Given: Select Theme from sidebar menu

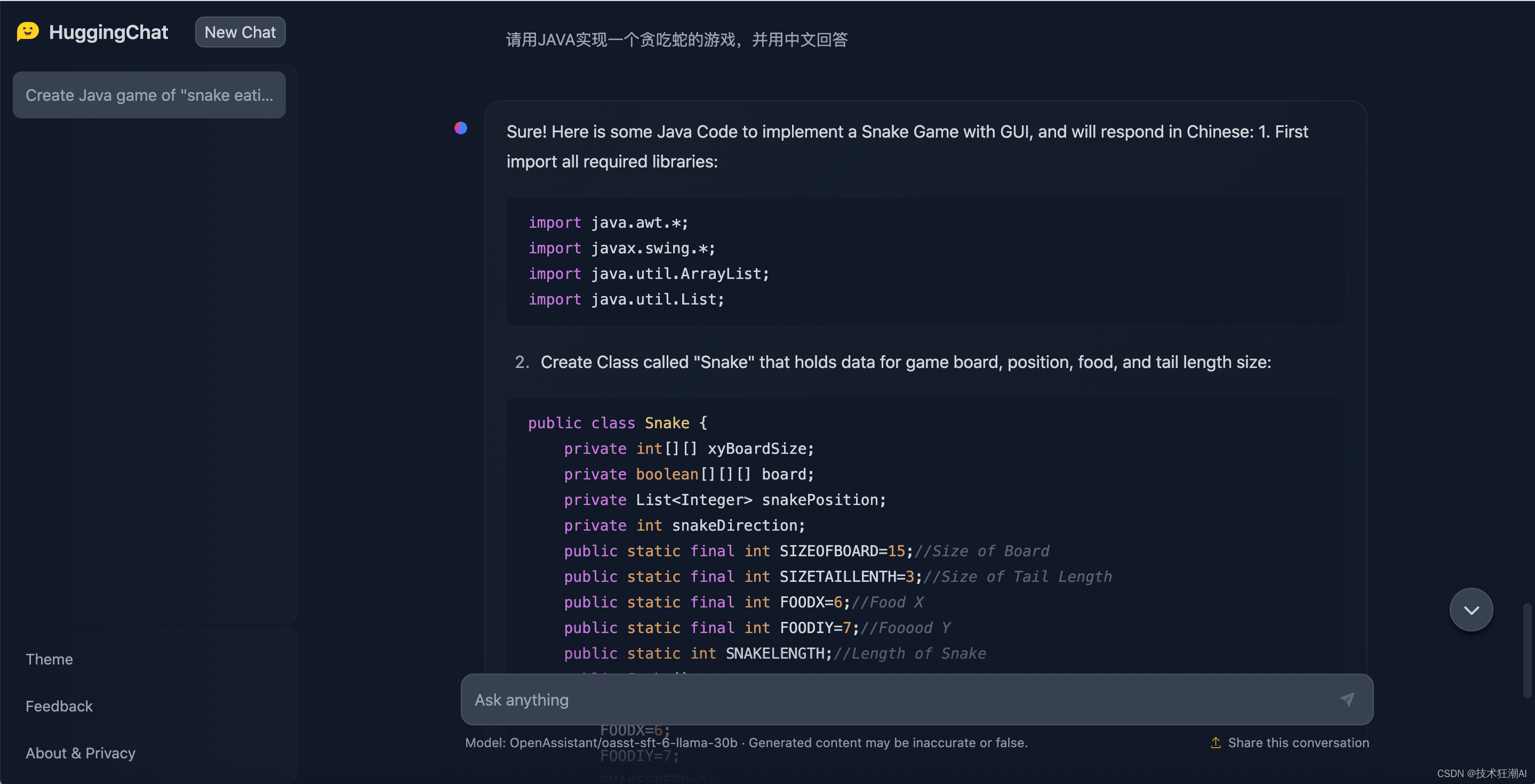Looking at the screenshot, I should pos(49,659).
